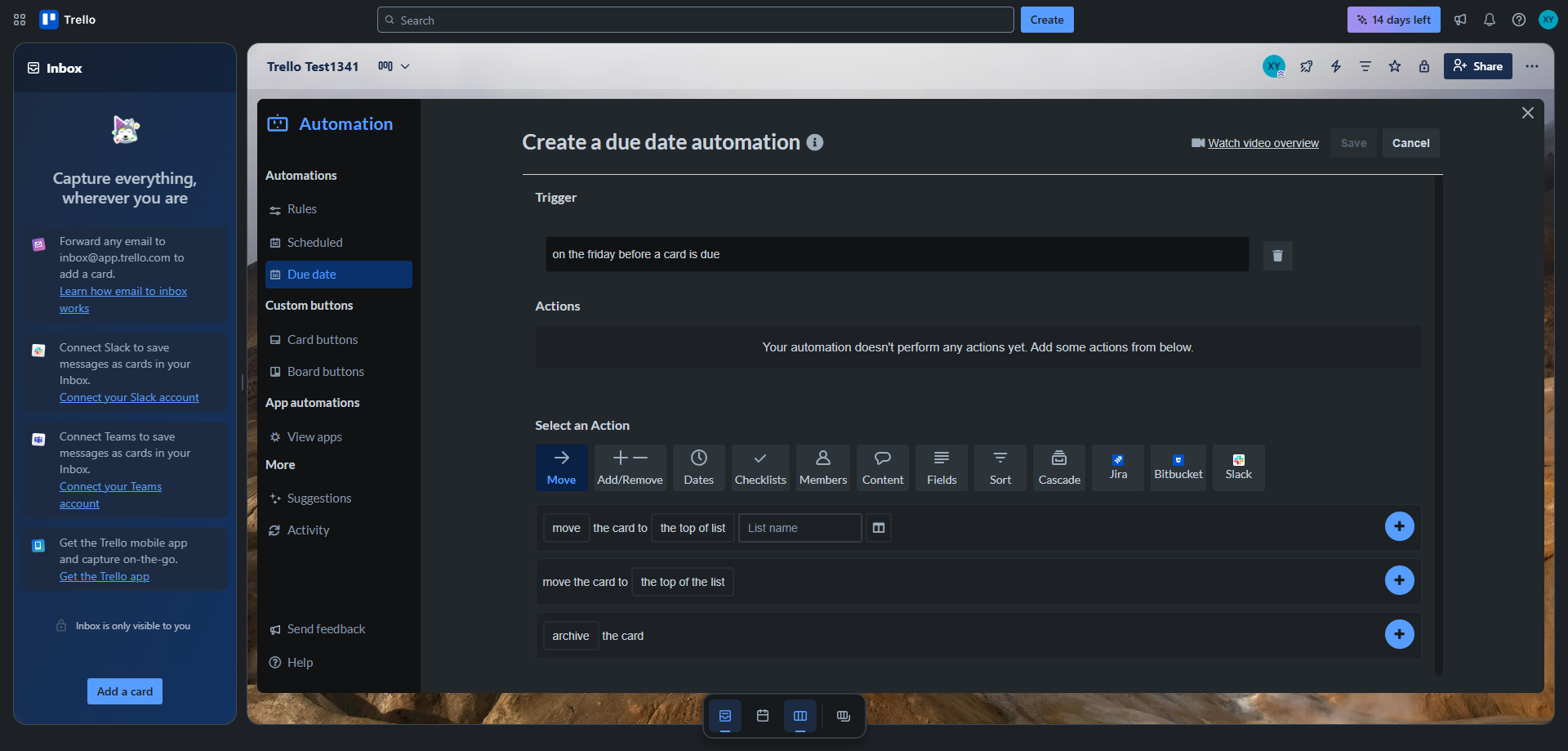Open Due date automations
This screenshot has width=1568, height=751.
coord(339,275)
